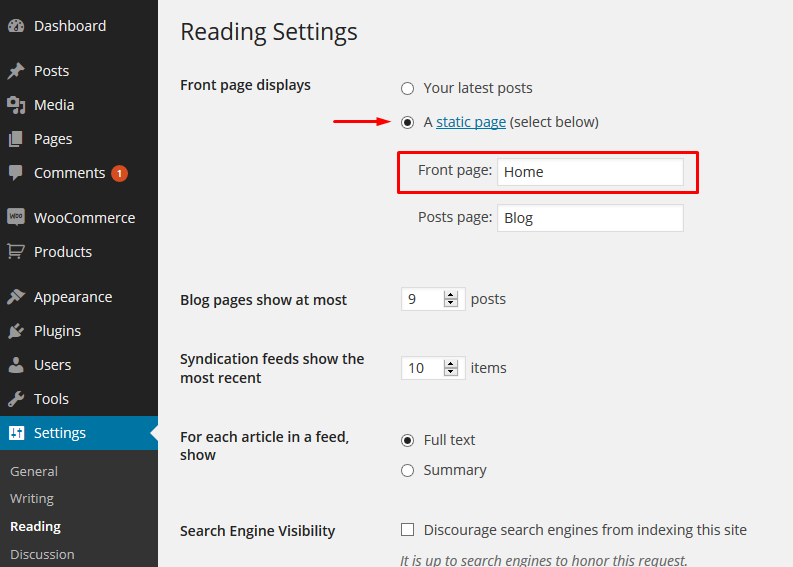Viewport: 793px width, 567px height.
Task: Enable 'Discourage search engines' checkbox
Action: coord(407,530)
